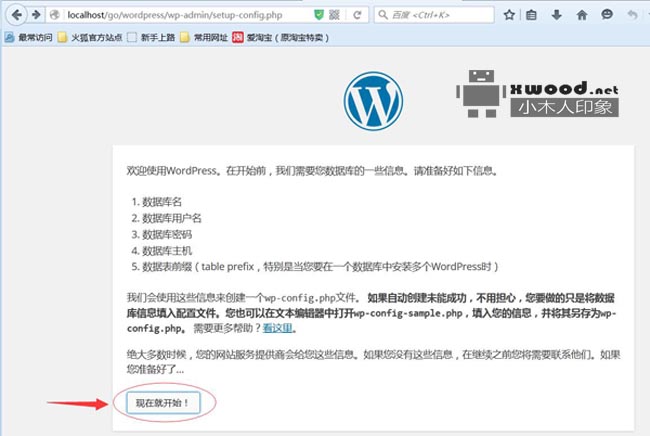Go back with the browser back arrow
Image resolution: width=650 pixels, height=436 pixels.
(16, 15)
